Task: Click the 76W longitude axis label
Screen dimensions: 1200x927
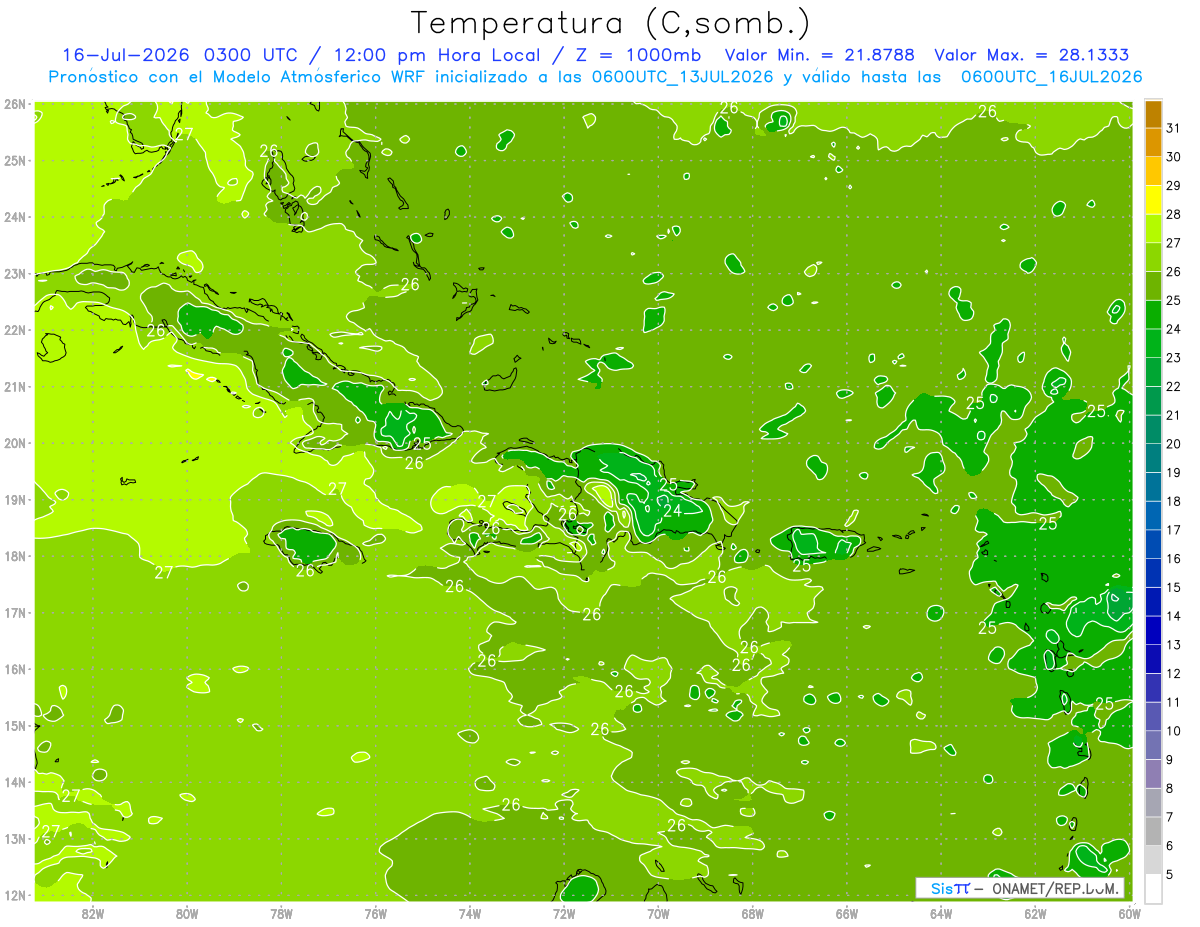Action: [x=376, y=913]
